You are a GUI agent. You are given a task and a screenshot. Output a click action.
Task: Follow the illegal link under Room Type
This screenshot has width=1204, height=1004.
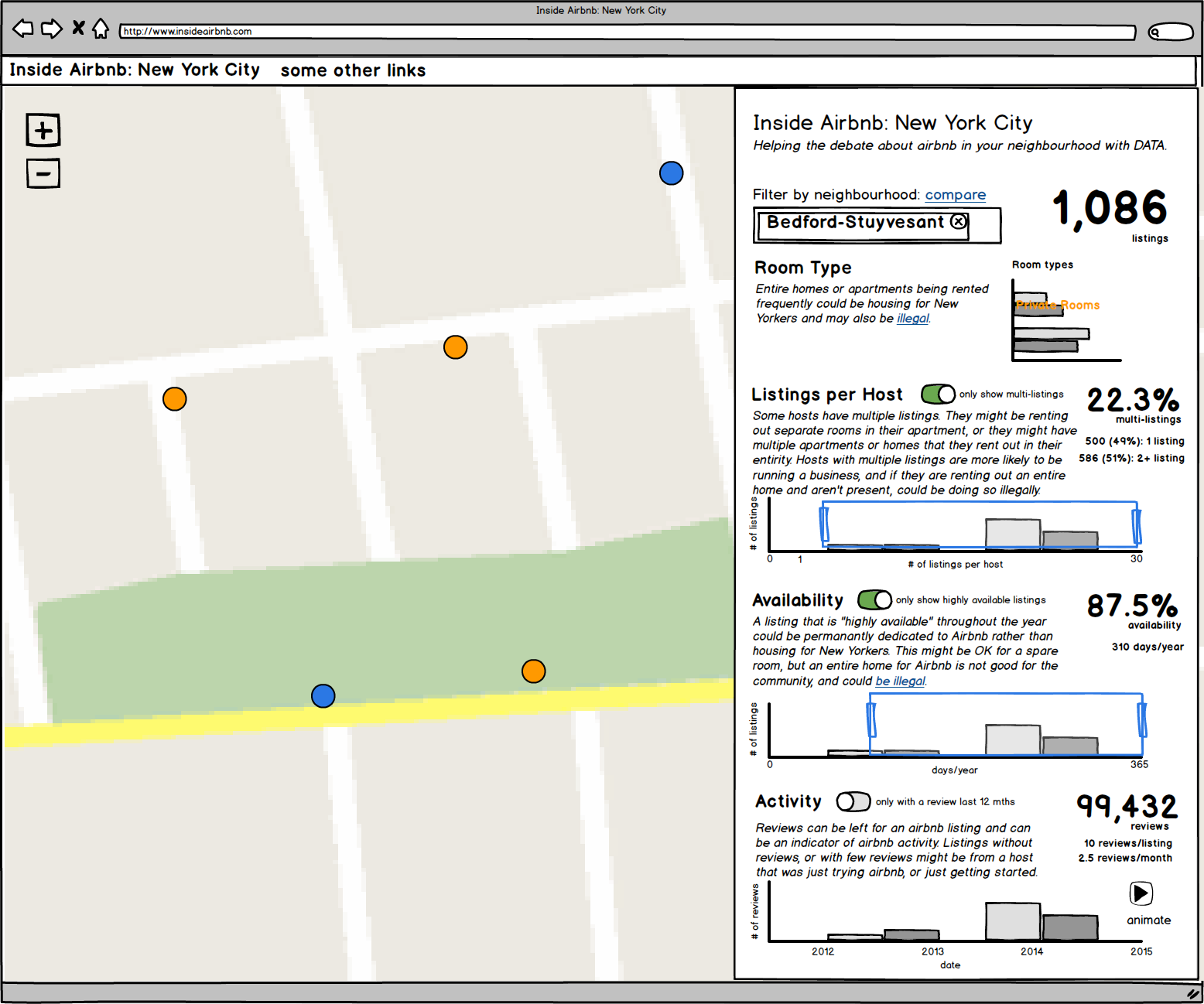tap(913, 319)
